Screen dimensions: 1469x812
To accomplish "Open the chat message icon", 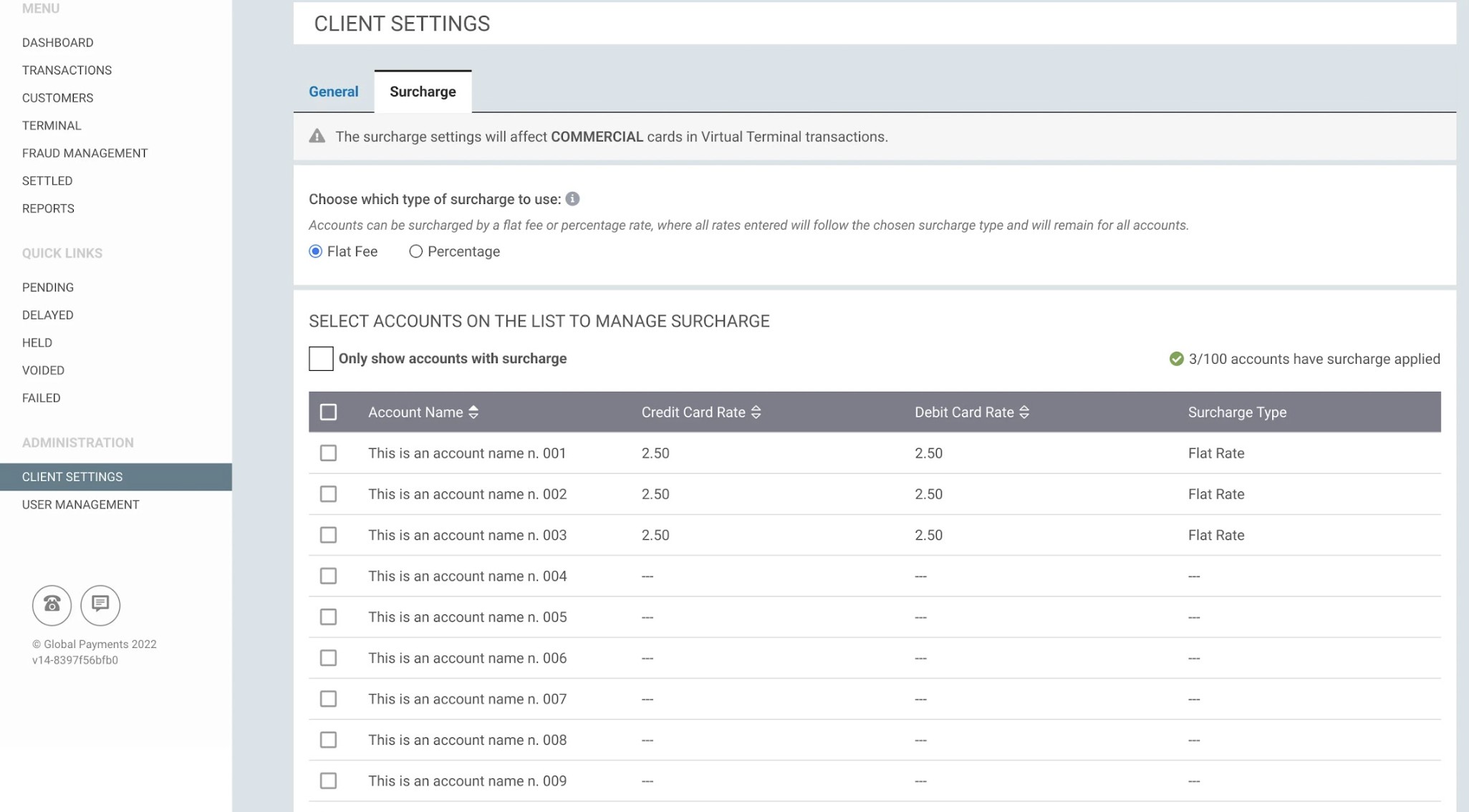I will [100, 605].
